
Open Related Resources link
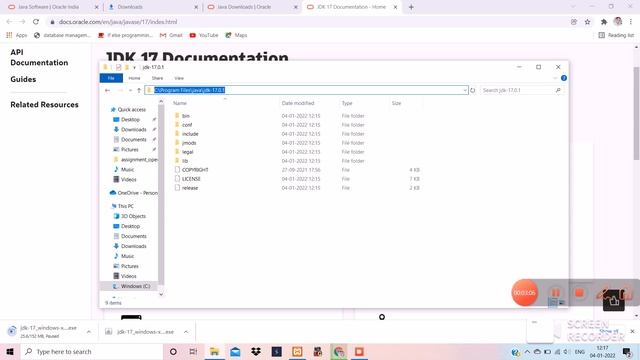point(44,104)
